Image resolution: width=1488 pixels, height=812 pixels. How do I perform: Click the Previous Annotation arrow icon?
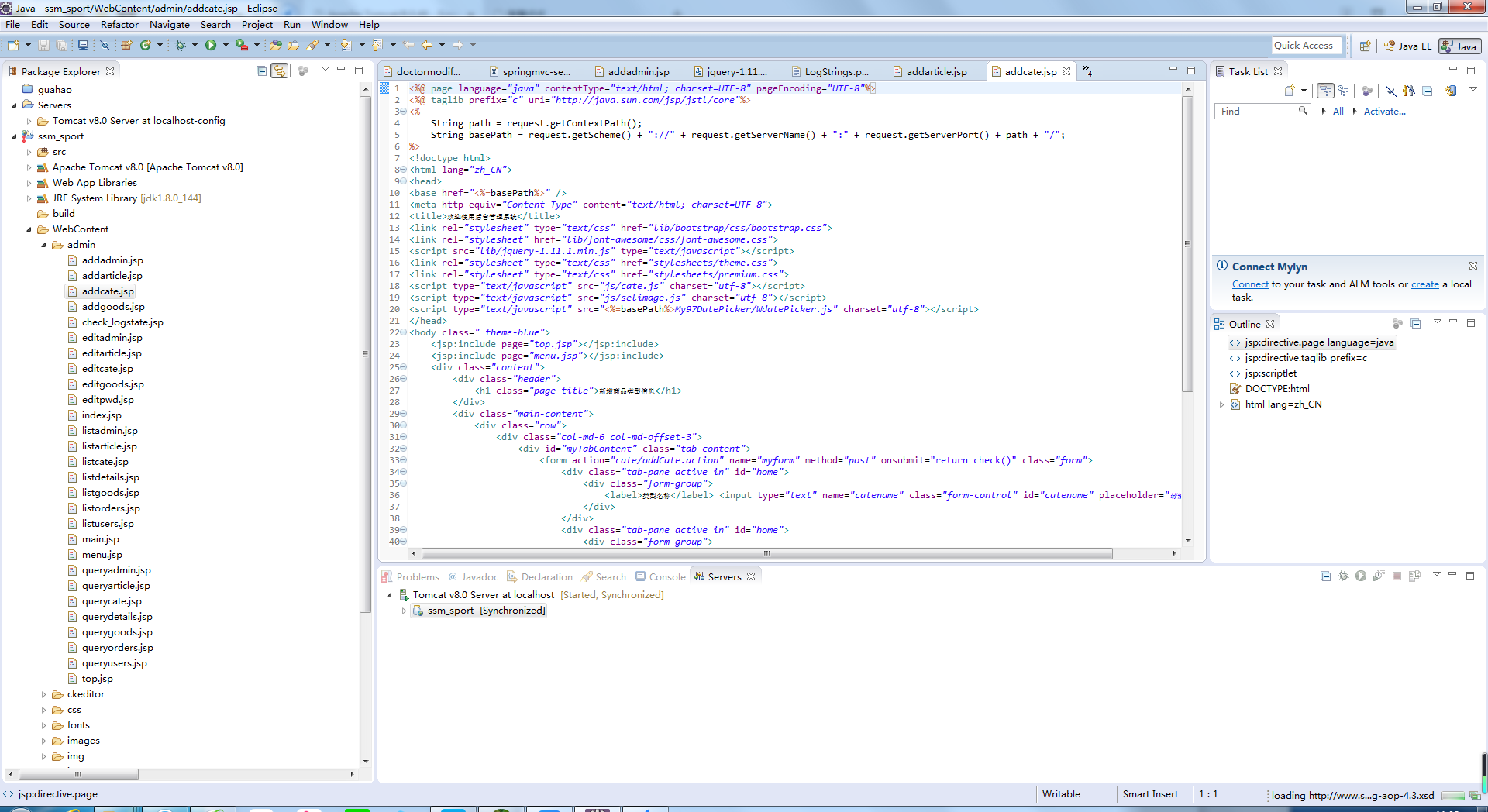(377, 46)
